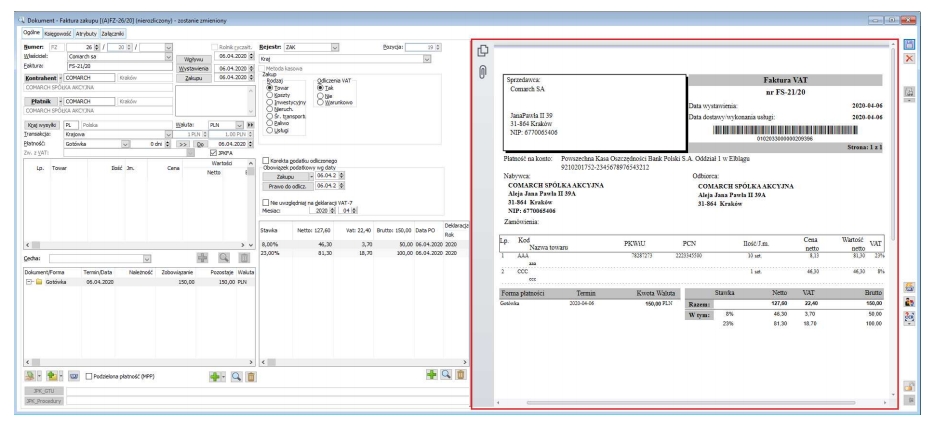Click the red X cancel icon
Screen dimensions: 933x423
pos(909,58)
